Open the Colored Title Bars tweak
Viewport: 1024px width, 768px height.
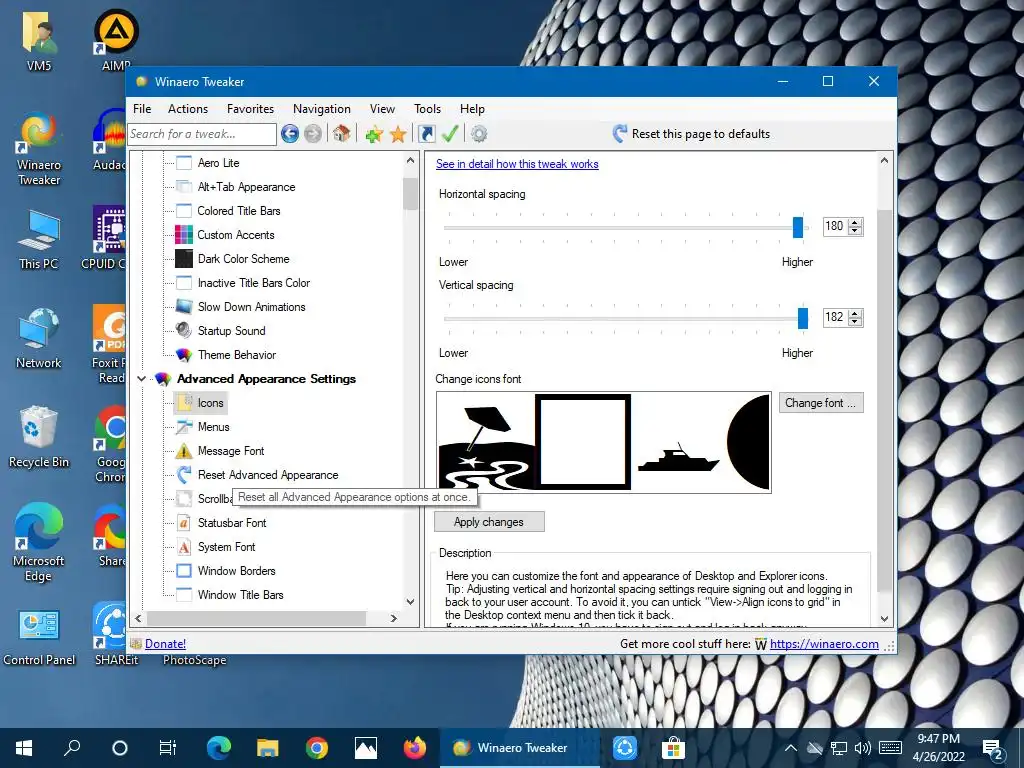point(238,211)
